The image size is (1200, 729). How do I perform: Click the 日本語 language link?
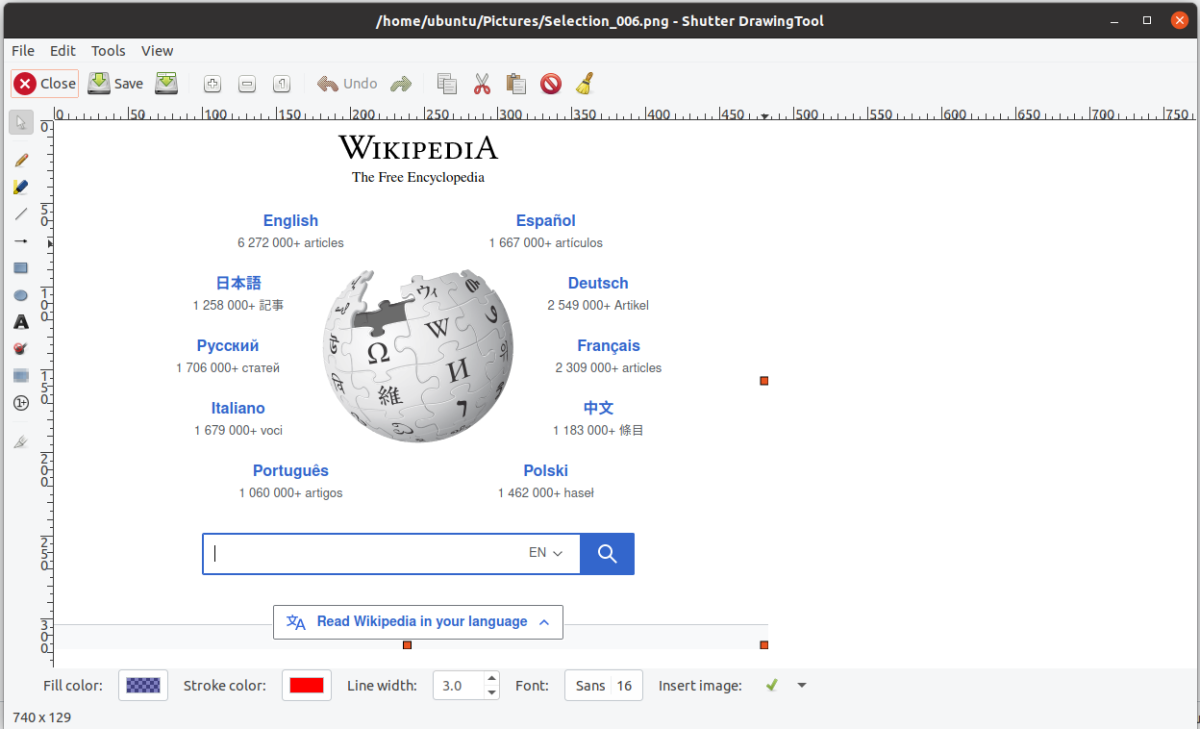coord(238,283)
